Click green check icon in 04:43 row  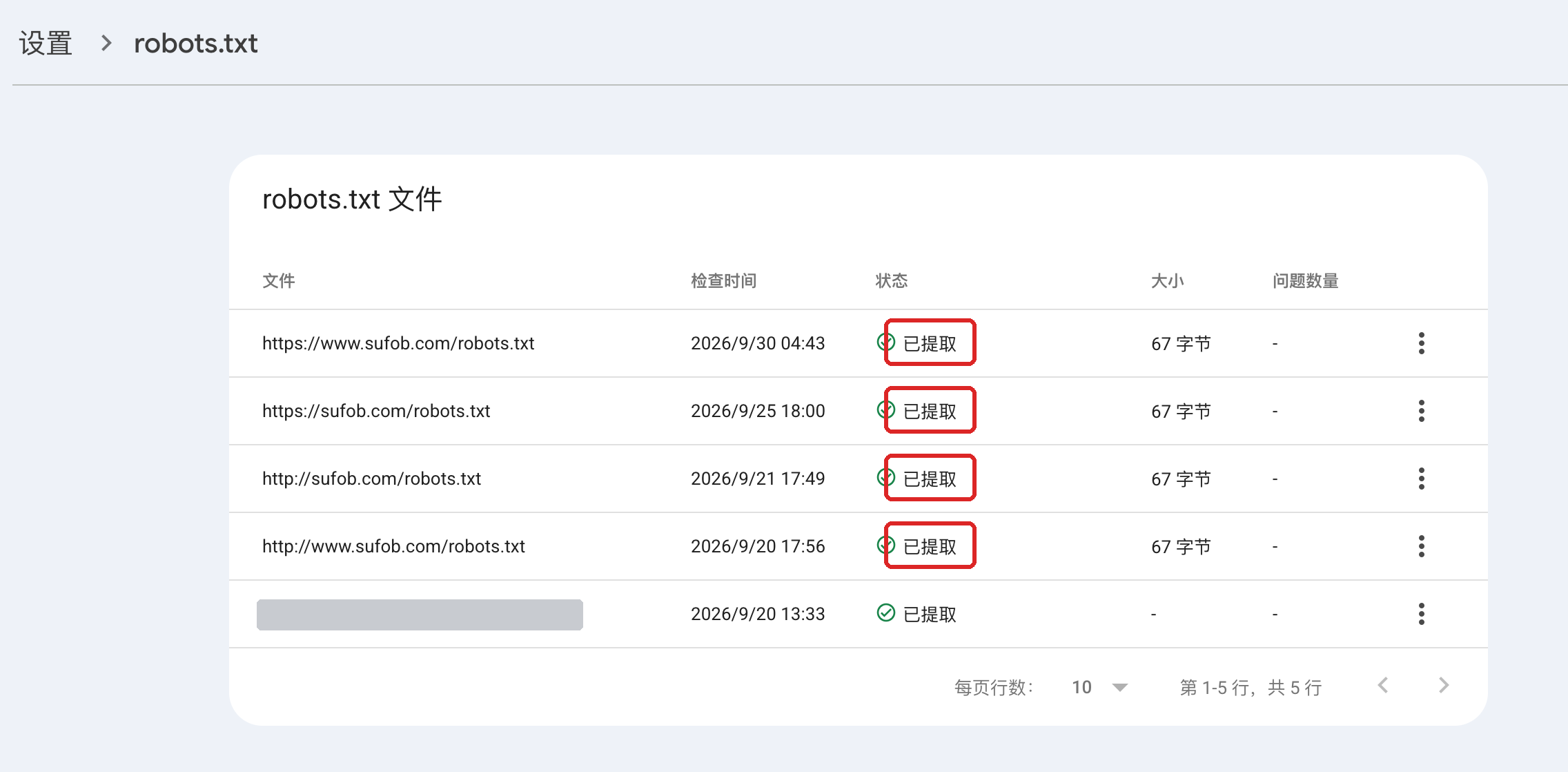pos(885,342)
